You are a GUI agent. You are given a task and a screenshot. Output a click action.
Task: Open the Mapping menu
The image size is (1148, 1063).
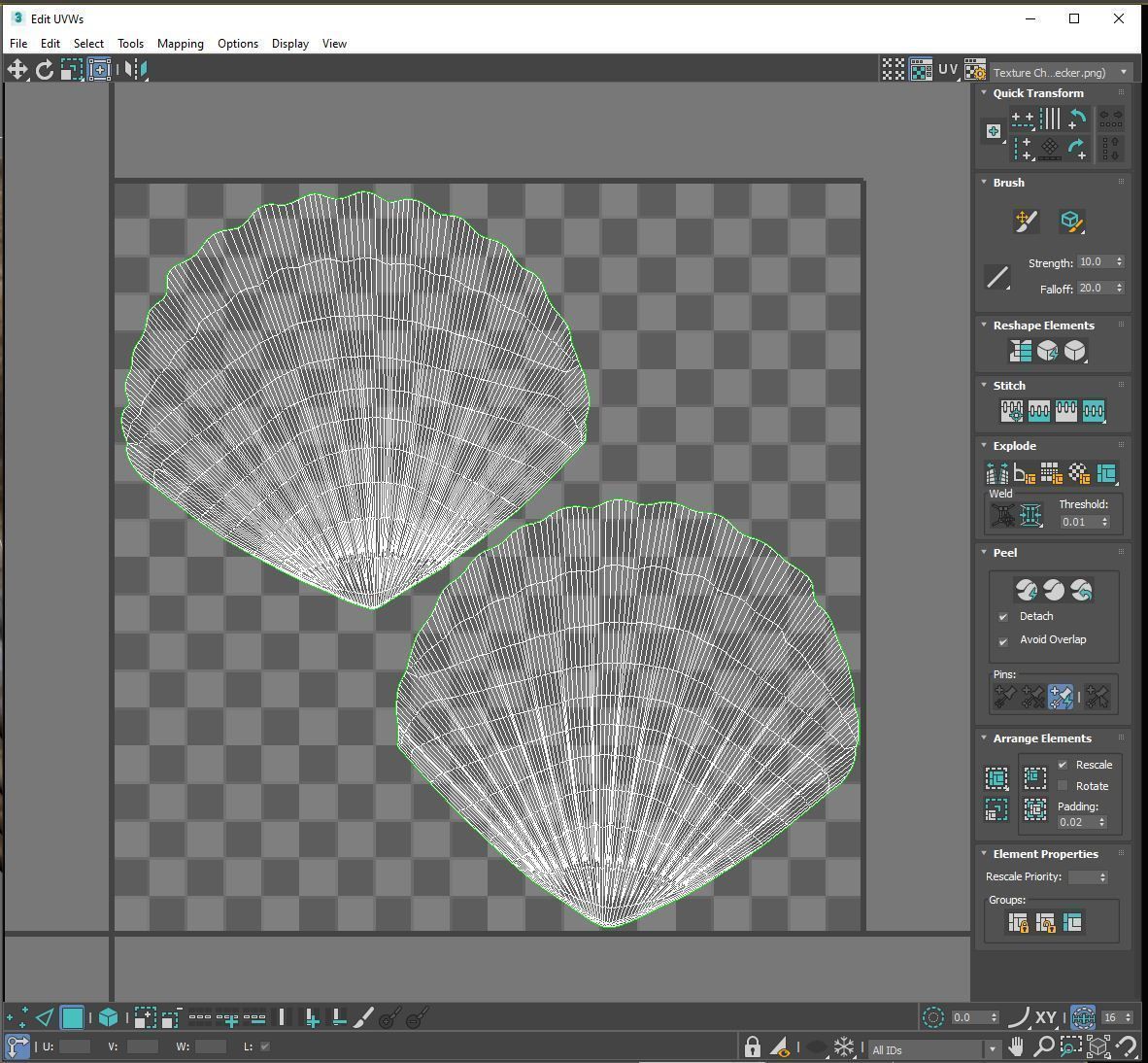[180, 44]
